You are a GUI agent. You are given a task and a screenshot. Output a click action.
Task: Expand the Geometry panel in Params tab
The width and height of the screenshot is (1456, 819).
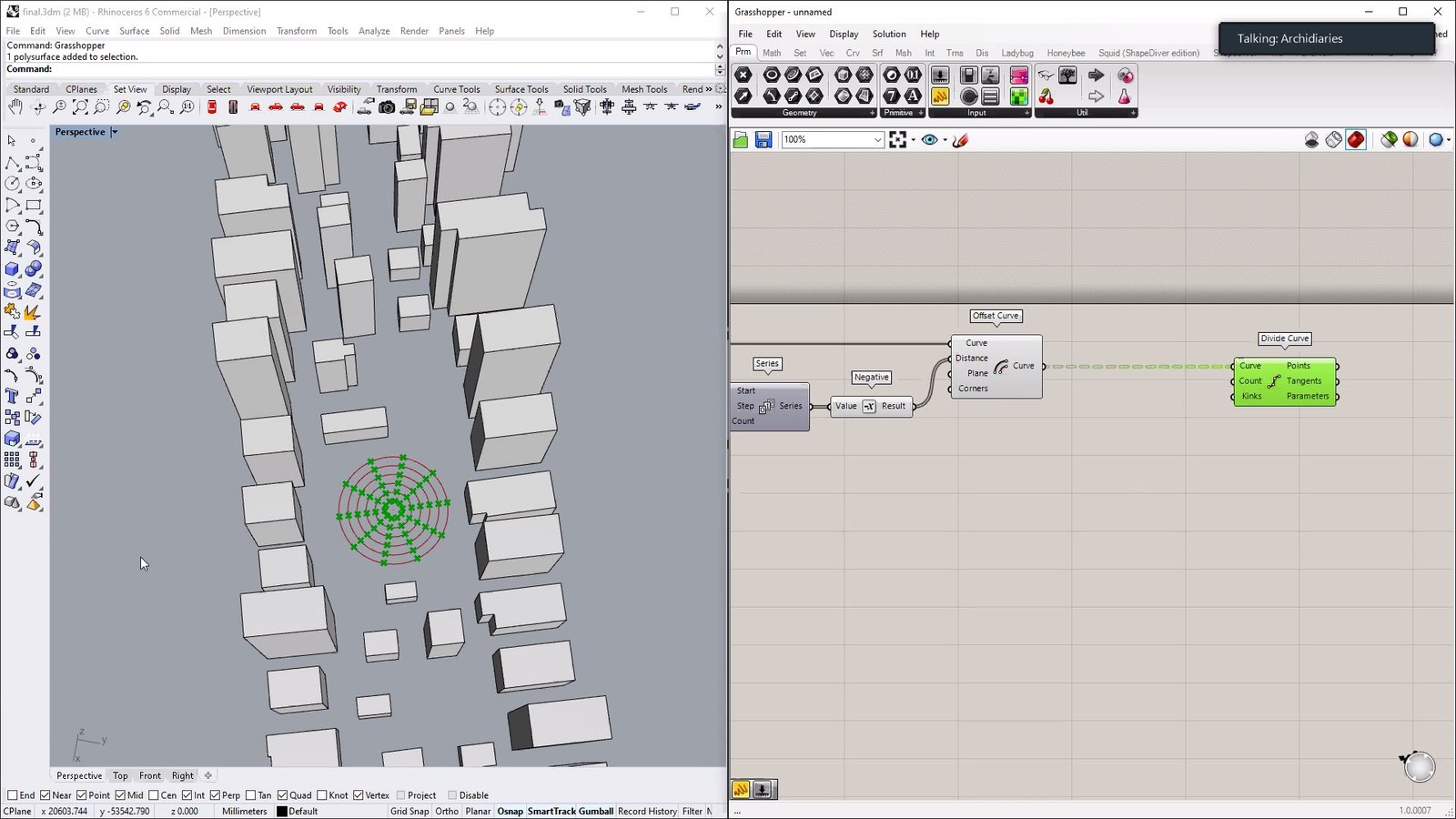click(x=872, y=113)
